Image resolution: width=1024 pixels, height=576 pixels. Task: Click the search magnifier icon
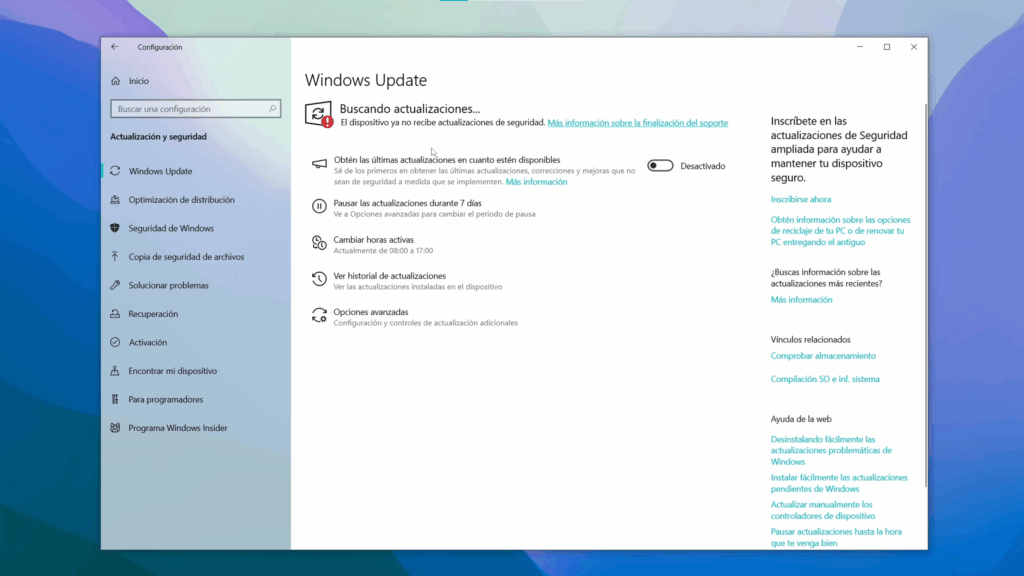click(x=272, y=109)
